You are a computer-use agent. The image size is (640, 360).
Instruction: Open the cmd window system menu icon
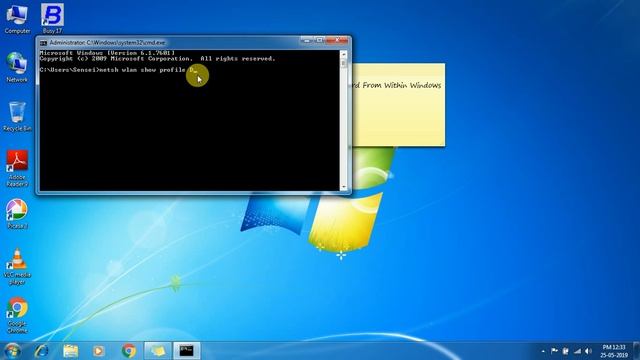43,42
